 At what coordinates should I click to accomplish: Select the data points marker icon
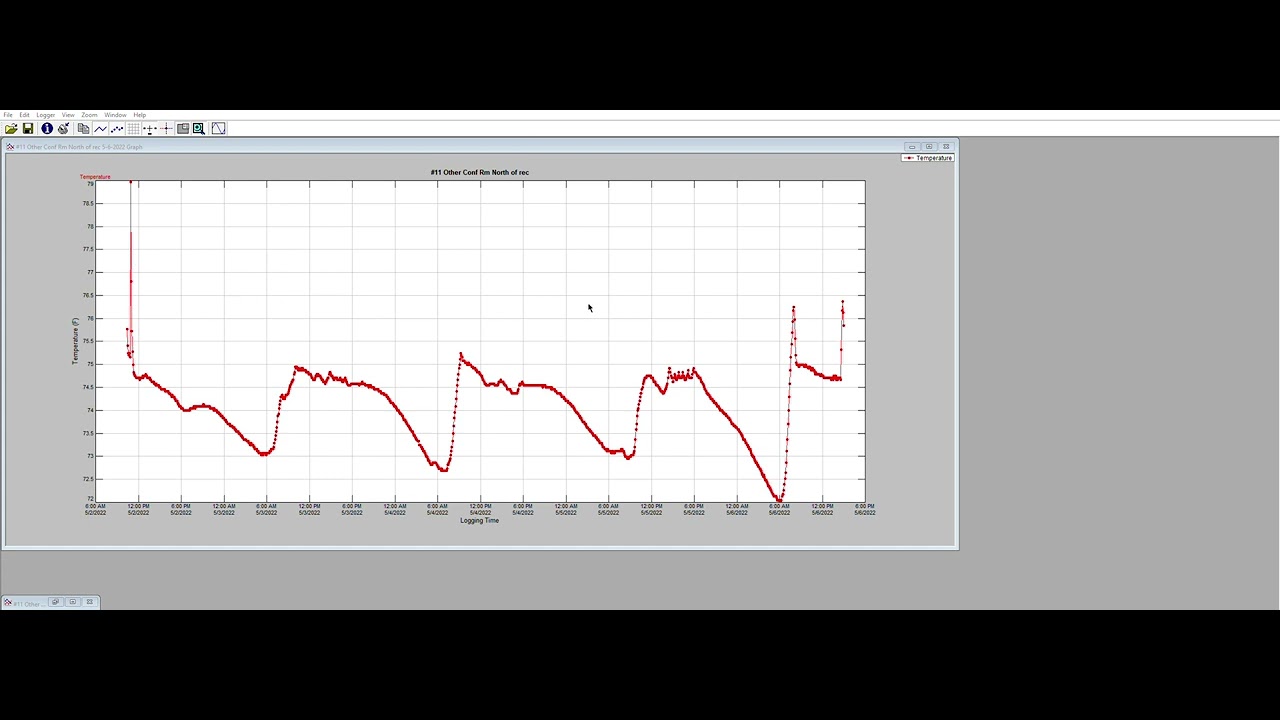tap(117, 128)
